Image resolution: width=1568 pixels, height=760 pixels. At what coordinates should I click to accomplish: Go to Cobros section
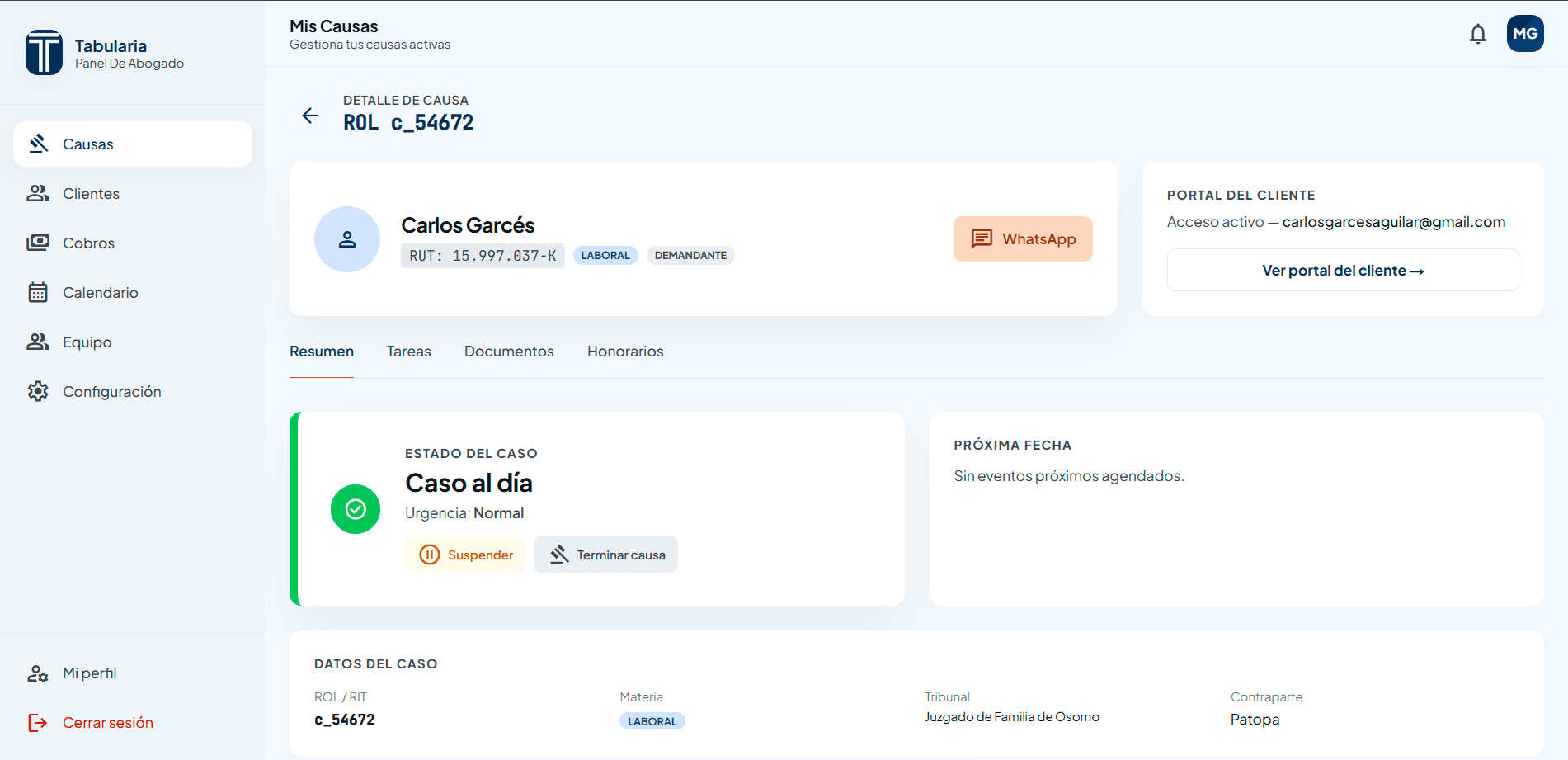(x=133, y=243)
